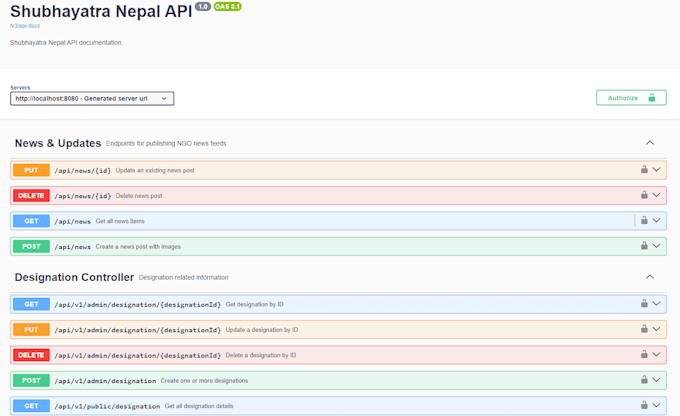Expand the GET /api/news chevron

[656, 220]
